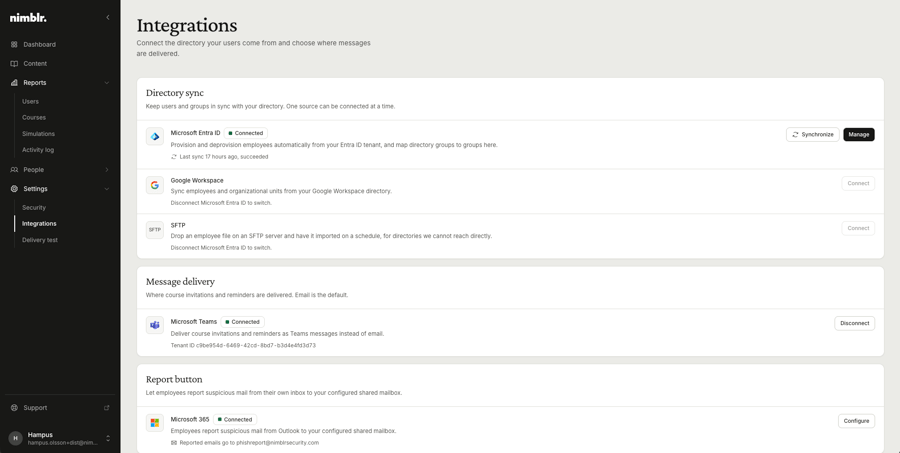Click Entra ID Connected status badge
Image resolution: width=900 pixels, height=453 pixels.
pos(246,133)
